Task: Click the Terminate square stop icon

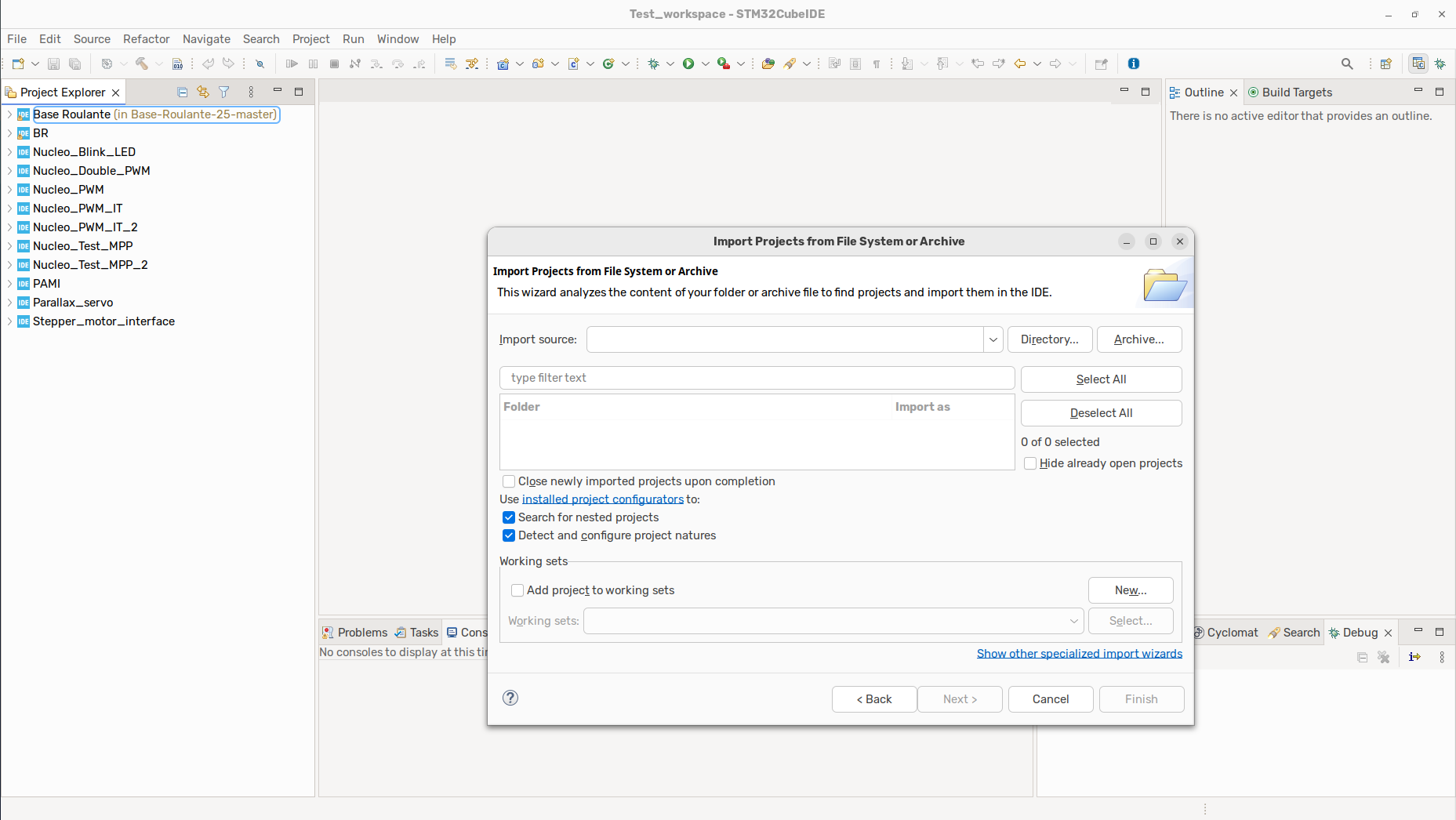Action: coord(335,63)
